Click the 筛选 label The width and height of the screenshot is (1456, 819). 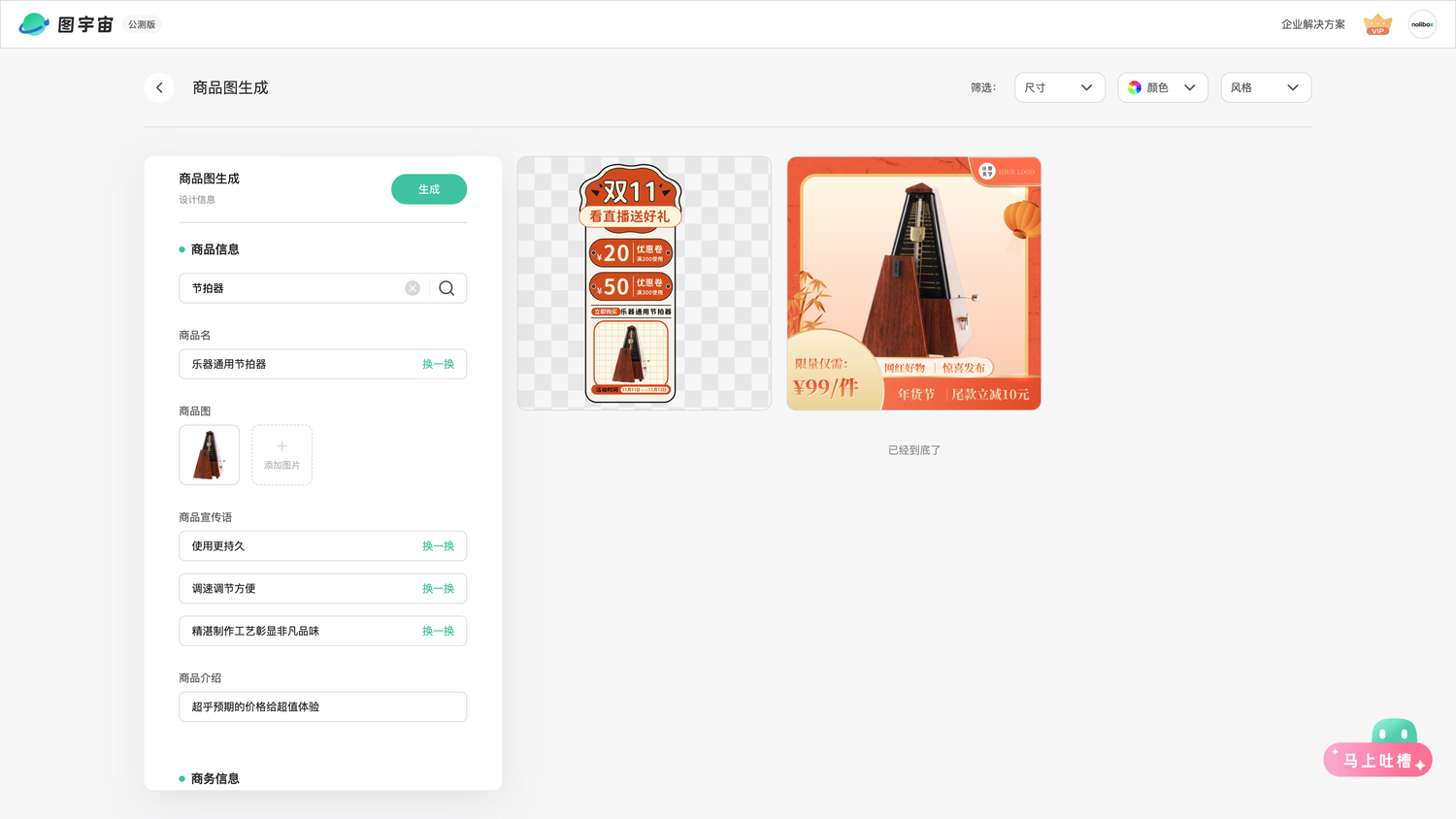pos(983,87)
